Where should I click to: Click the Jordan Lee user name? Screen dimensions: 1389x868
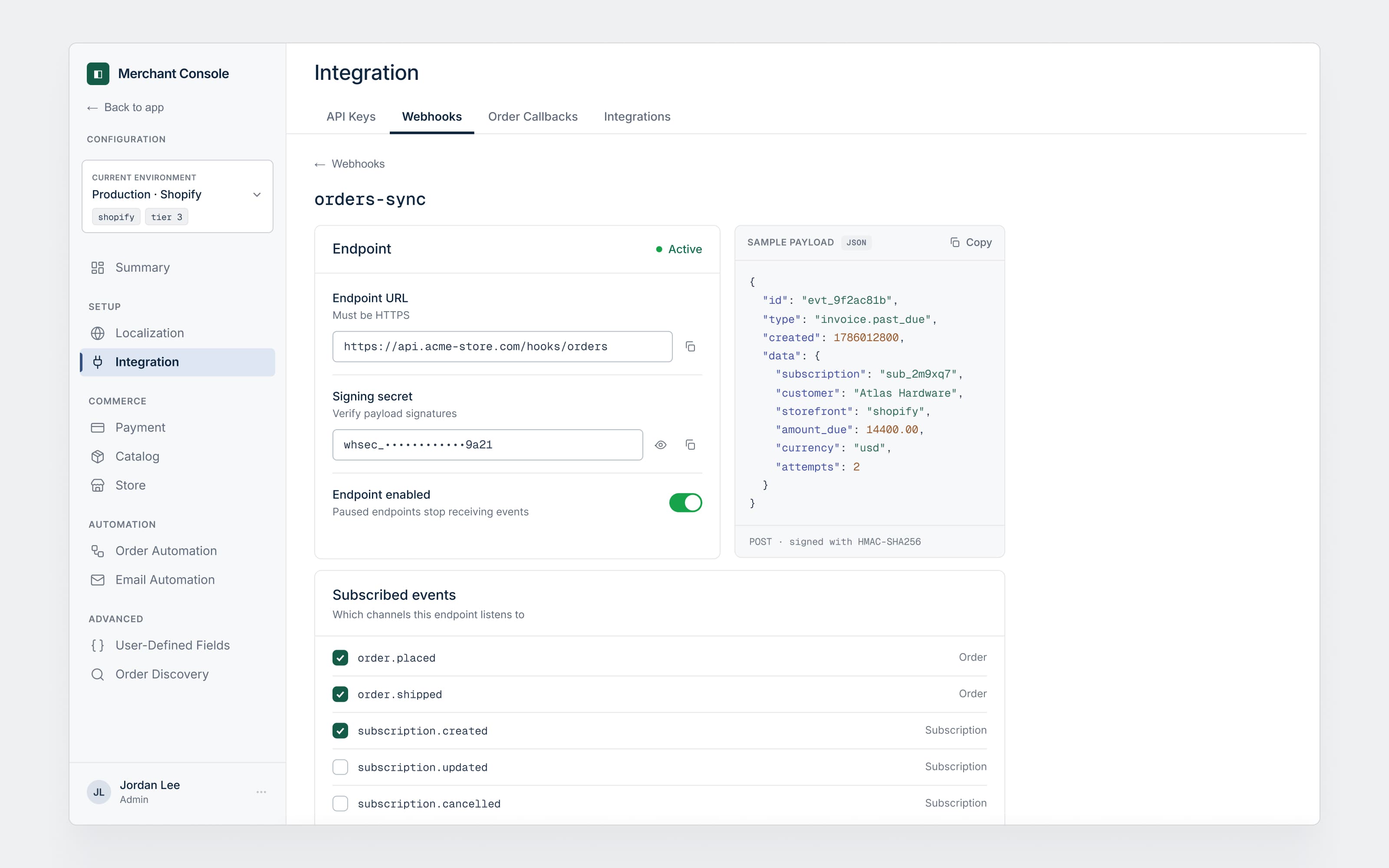(150, 786)
